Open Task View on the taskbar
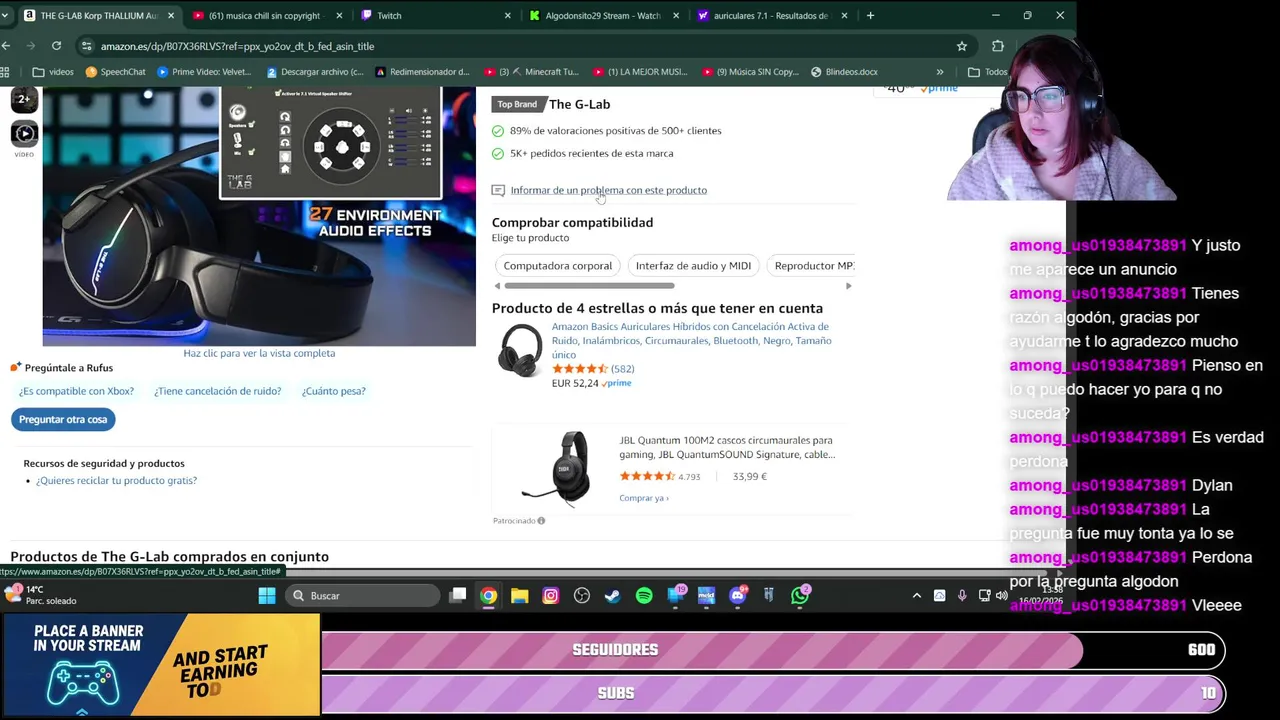This screenshot has width=1280, height=720. (x=458, y=596)
